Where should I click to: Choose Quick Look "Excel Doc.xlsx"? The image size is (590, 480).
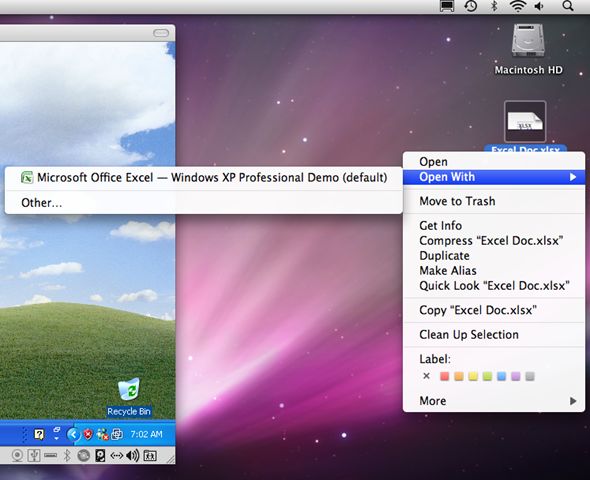click(x=494, y=286)
